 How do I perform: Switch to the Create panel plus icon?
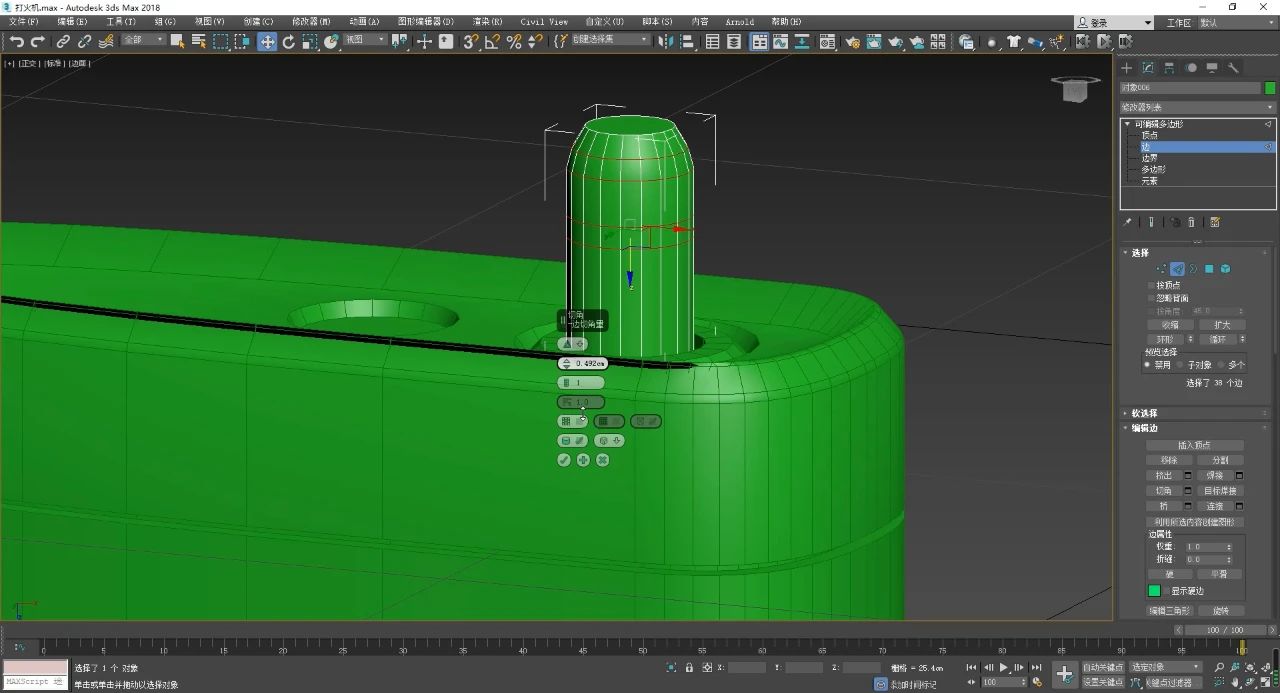coord(1126,68)
